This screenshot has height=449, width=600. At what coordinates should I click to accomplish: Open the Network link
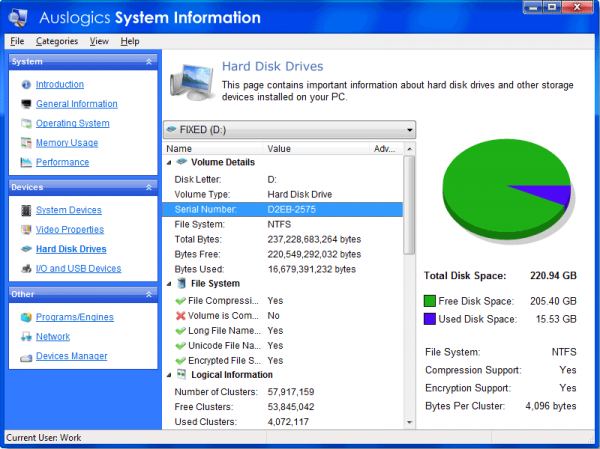click(53, 337)
